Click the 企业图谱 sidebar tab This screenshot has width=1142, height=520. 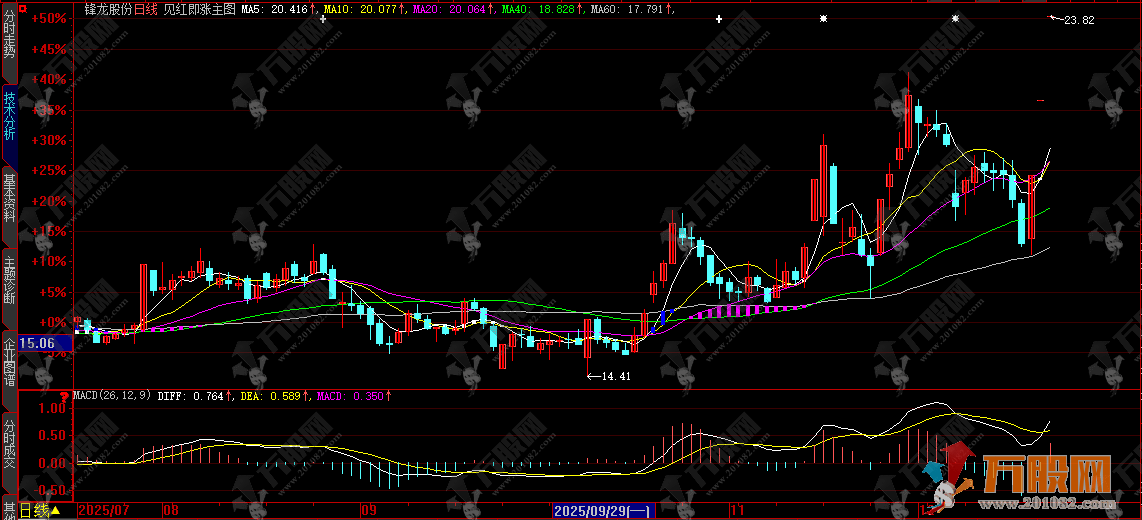(x=9, y=362)
